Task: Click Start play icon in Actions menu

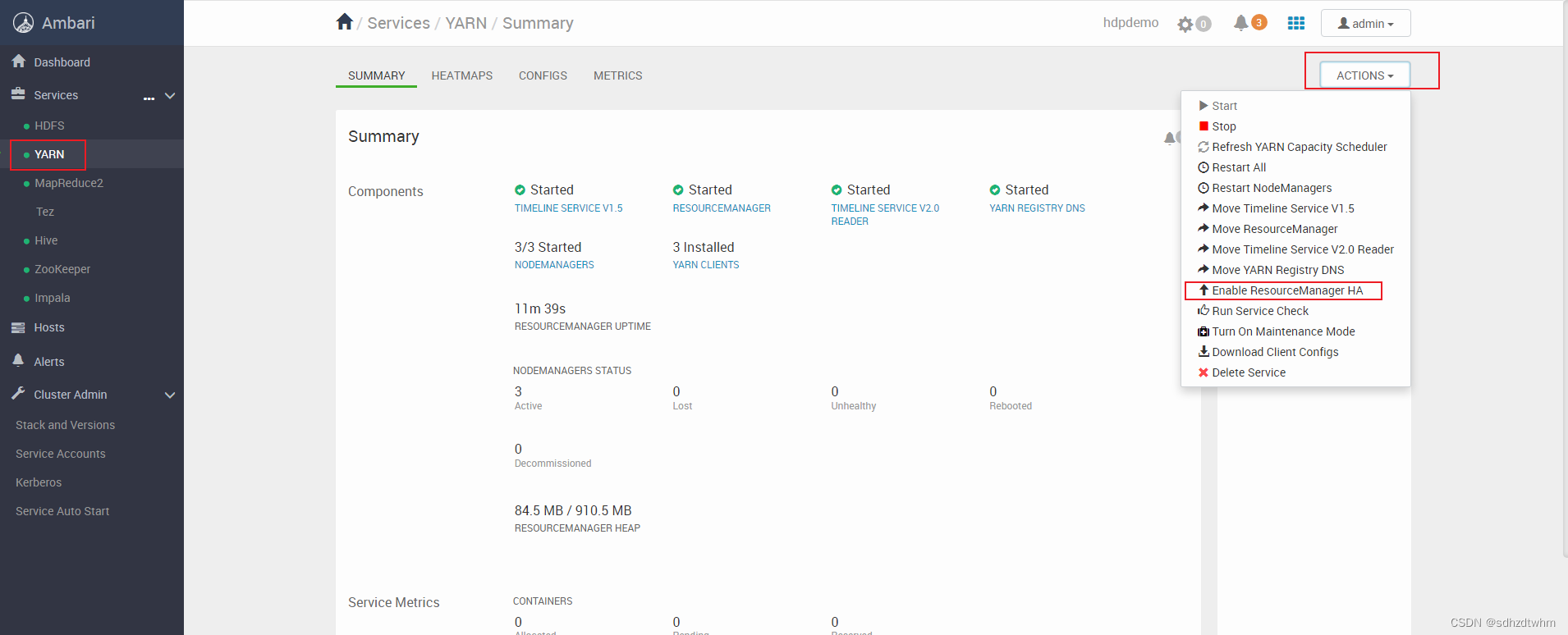Action: (x=1204, y=106)
